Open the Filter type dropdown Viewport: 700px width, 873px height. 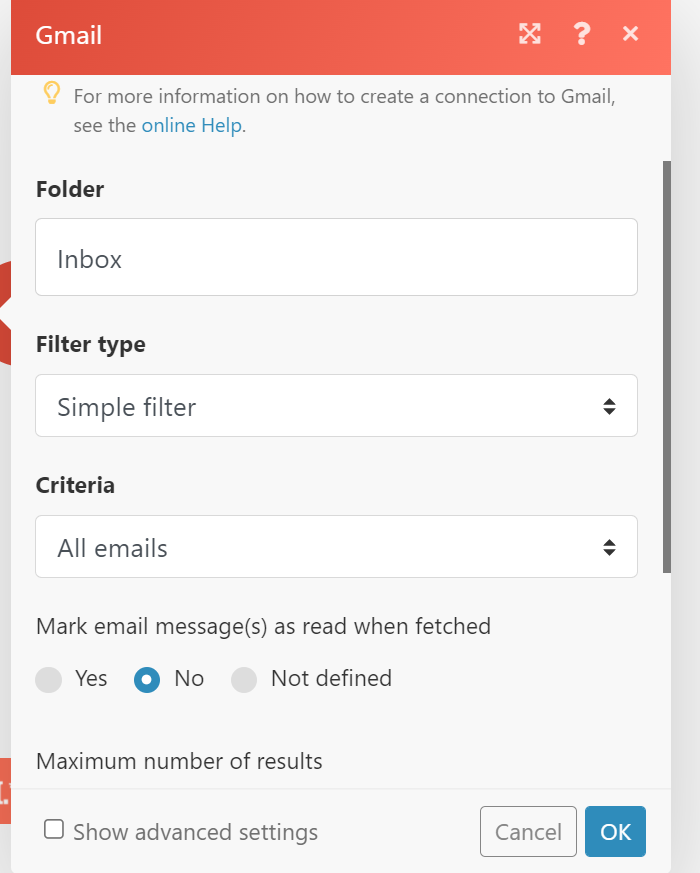click(336, 406)
